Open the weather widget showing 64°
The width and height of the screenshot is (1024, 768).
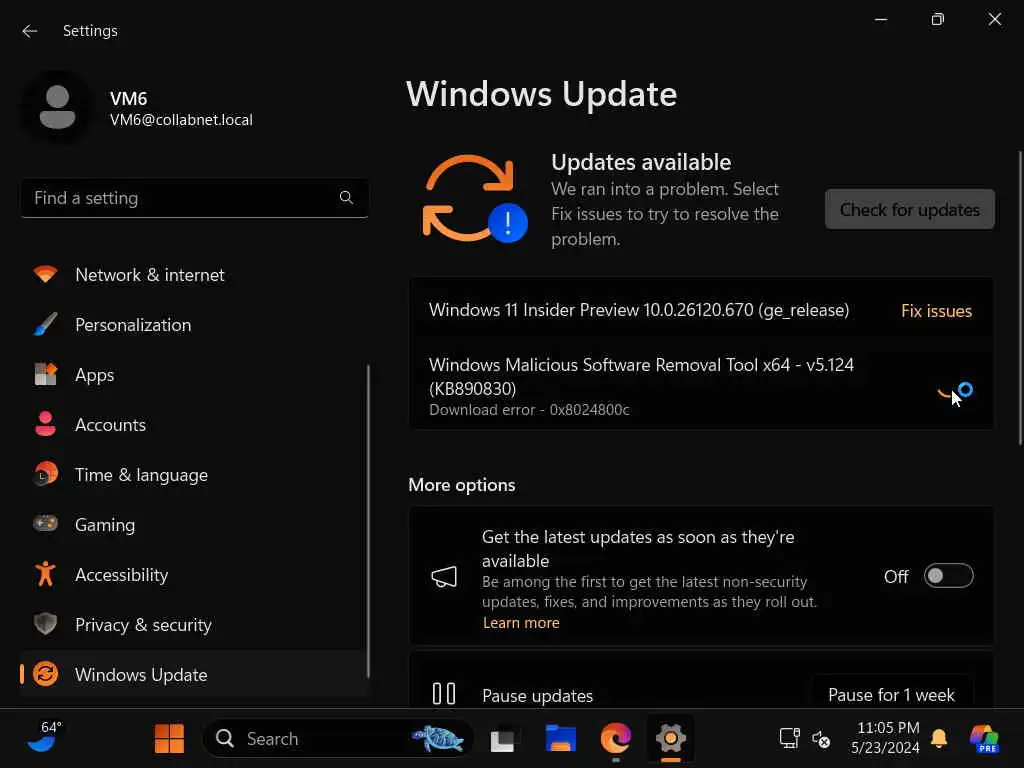[44, 738]
